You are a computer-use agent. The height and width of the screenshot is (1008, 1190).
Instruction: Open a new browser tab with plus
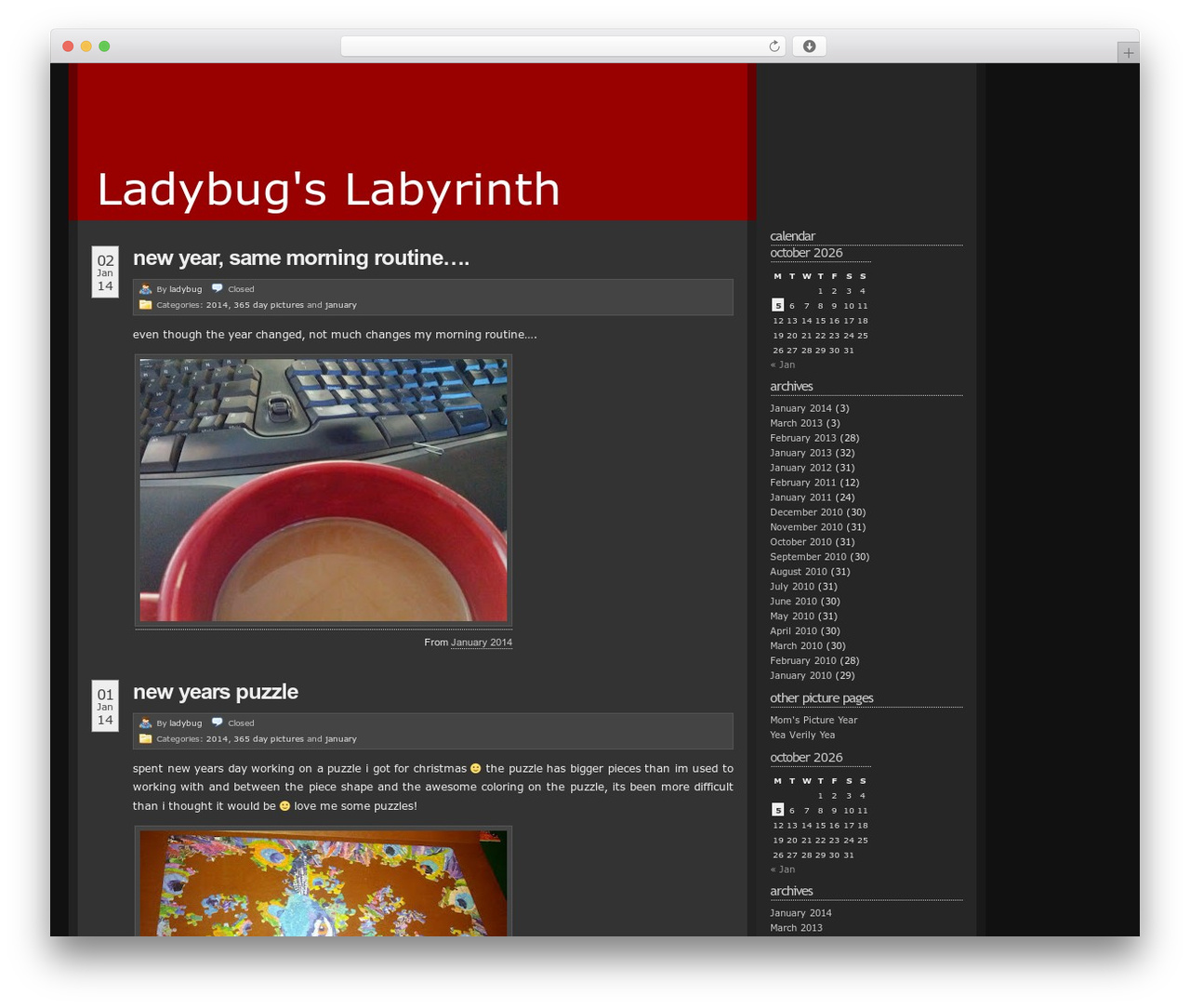click(x=1128, y=53)
